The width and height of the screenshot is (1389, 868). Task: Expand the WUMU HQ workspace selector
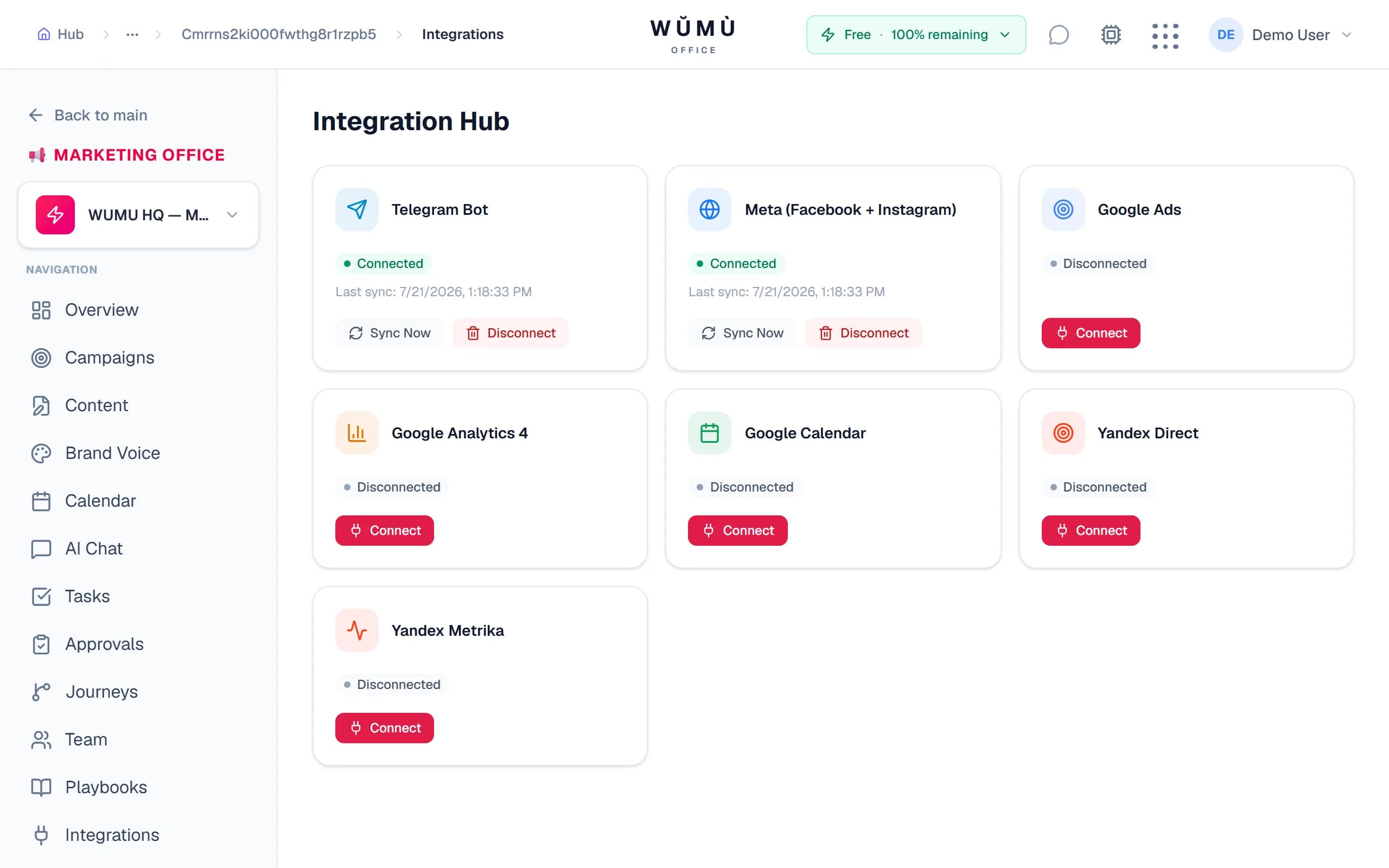point(138,215)
